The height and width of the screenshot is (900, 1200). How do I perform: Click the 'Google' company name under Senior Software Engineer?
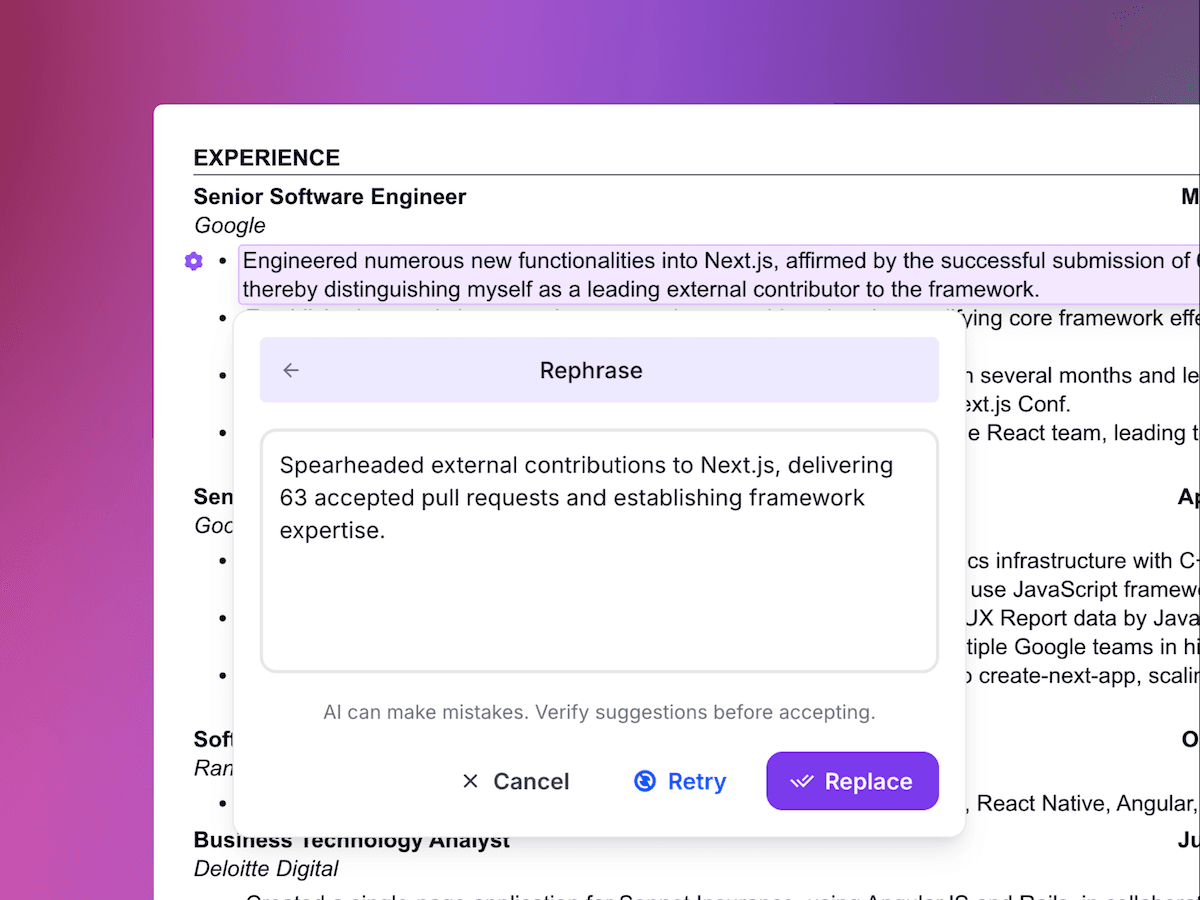pyautogui.click(x=230, y=226)
